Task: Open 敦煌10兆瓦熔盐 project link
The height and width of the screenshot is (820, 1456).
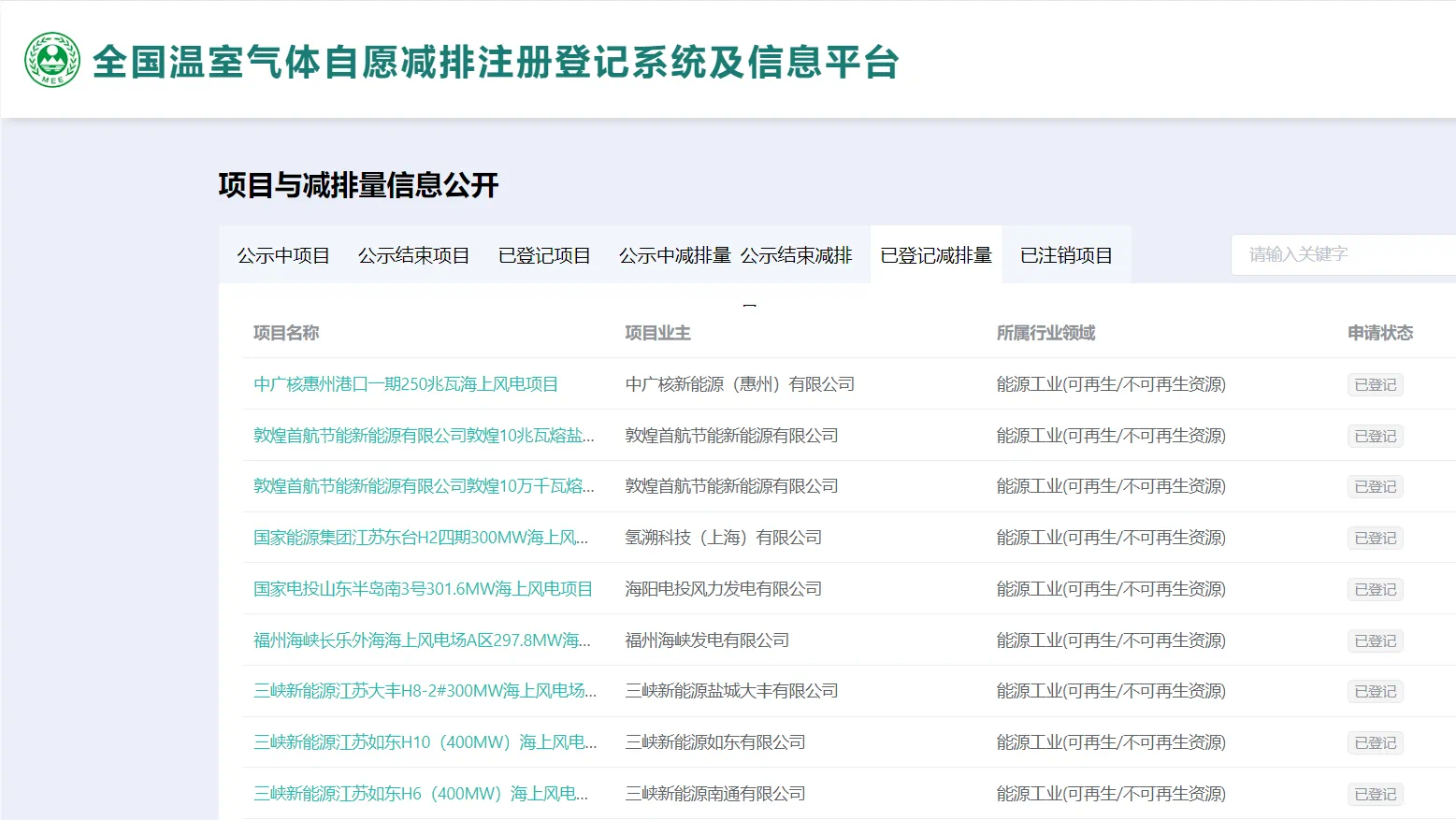Action: coord(424,436)
